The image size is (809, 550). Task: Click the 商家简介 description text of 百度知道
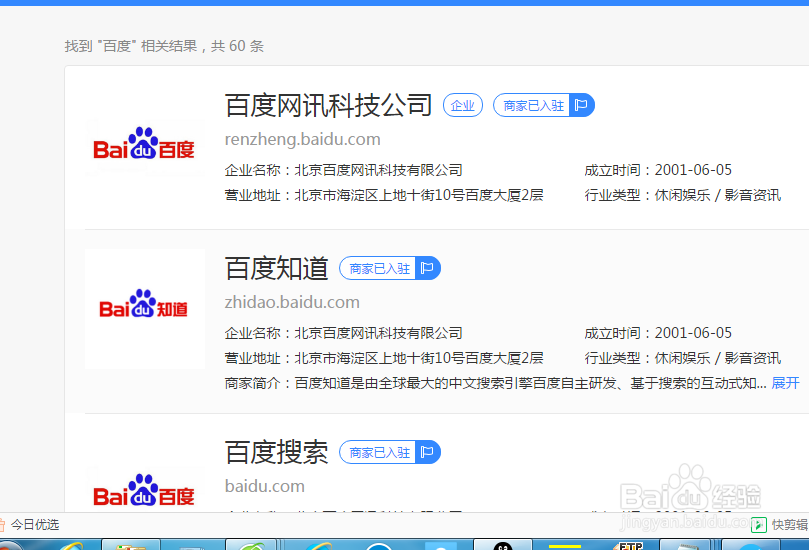(x=496, y=383)
